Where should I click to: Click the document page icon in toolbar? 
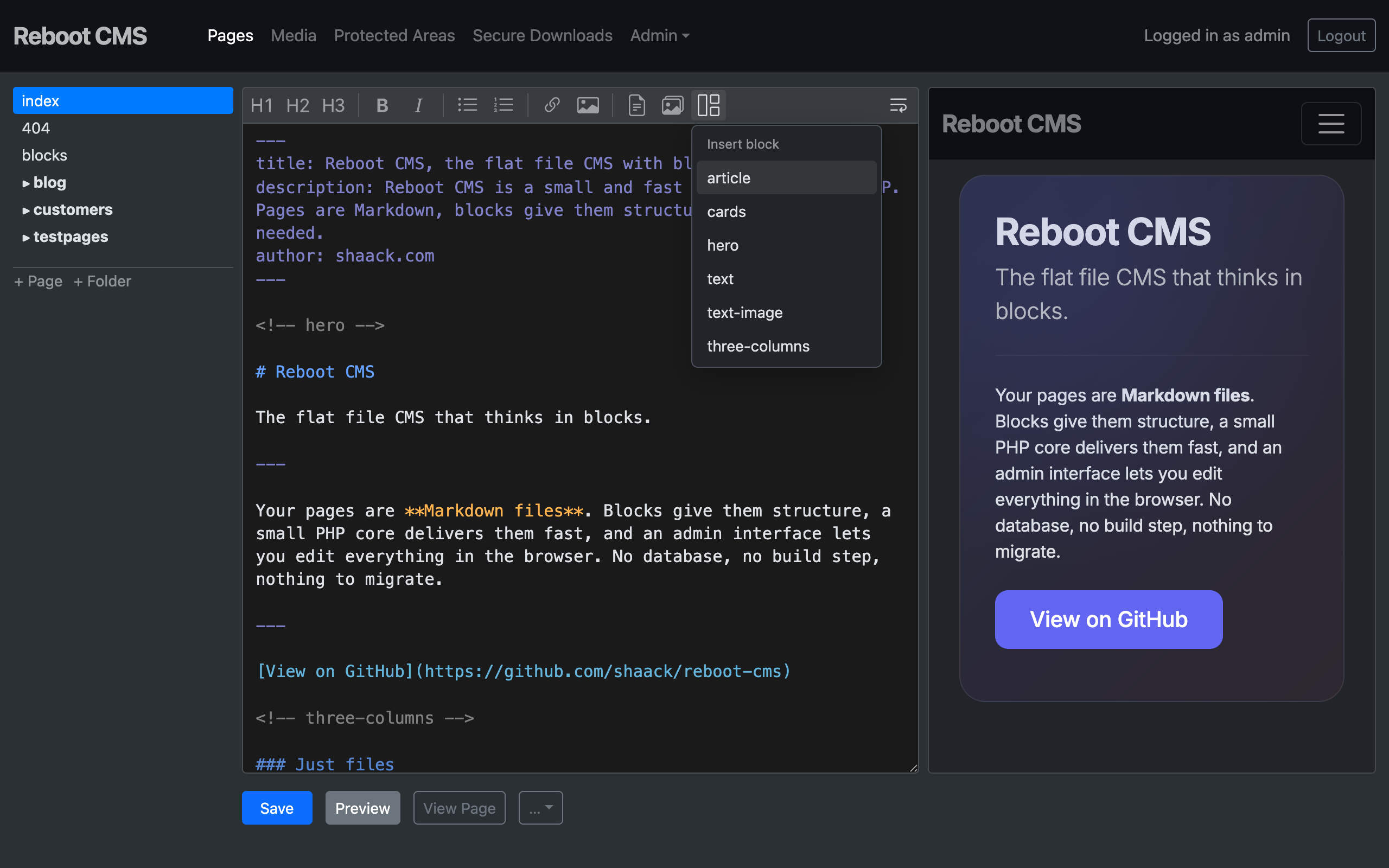[x=636, y=105]
